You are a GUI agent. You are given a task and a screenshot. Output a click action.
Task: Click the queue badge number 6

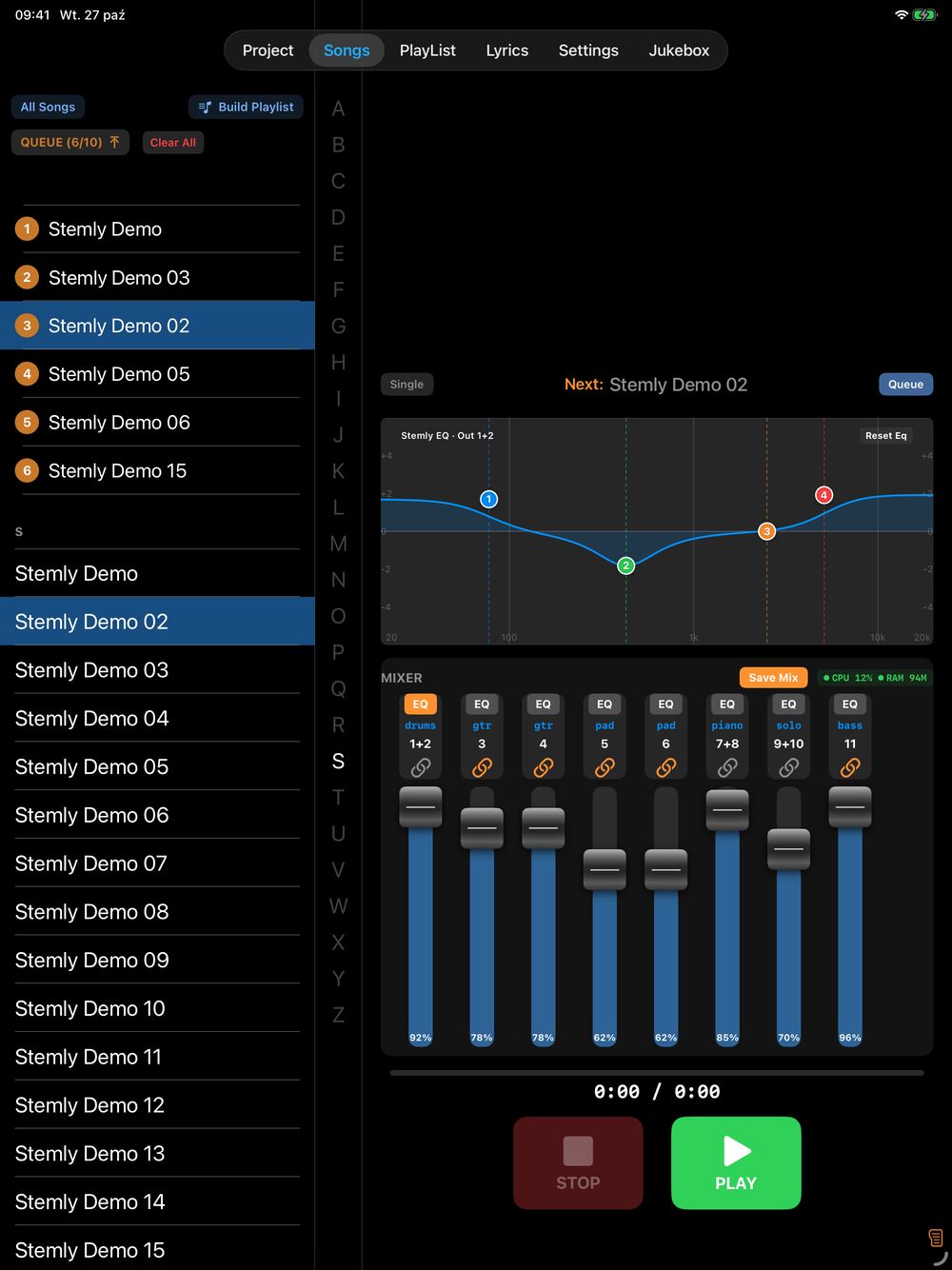click(27, 471)
